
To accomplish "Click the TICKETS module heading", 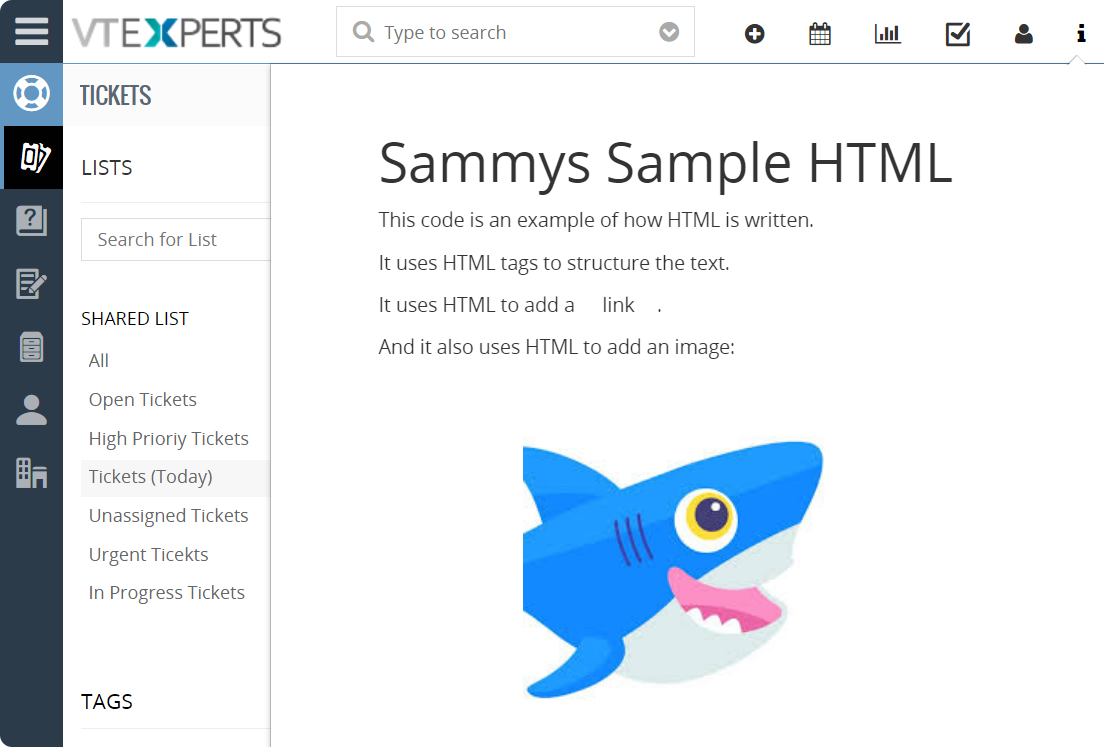I will (115, 95).
